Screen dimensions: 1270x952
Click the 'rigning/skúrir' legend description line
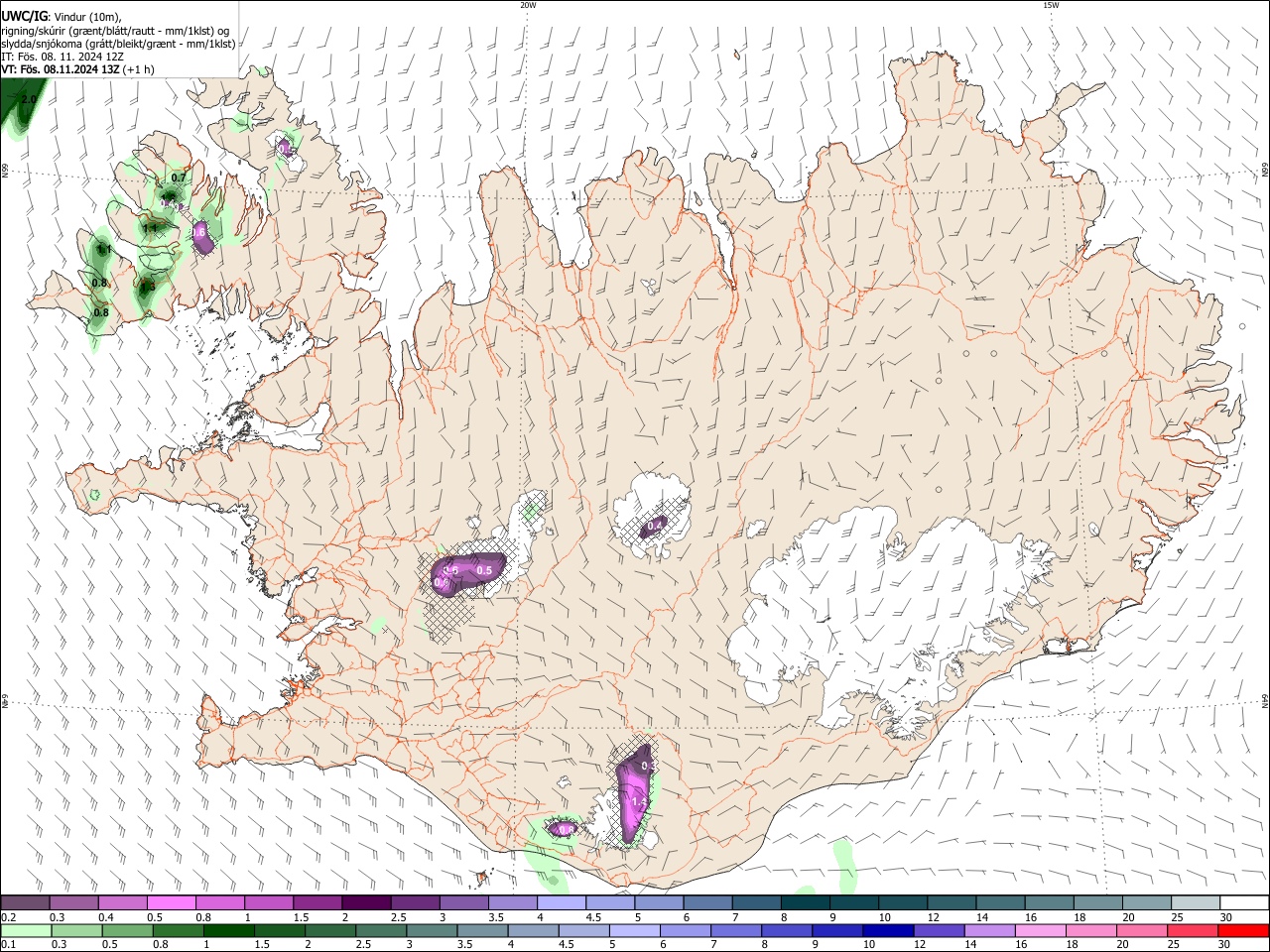[116, 31]
